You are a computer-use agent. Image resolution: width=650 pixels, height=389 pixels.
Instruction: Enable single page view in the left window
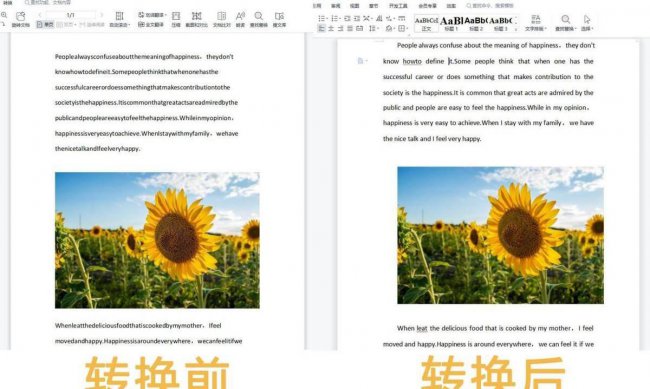[45, 24]
